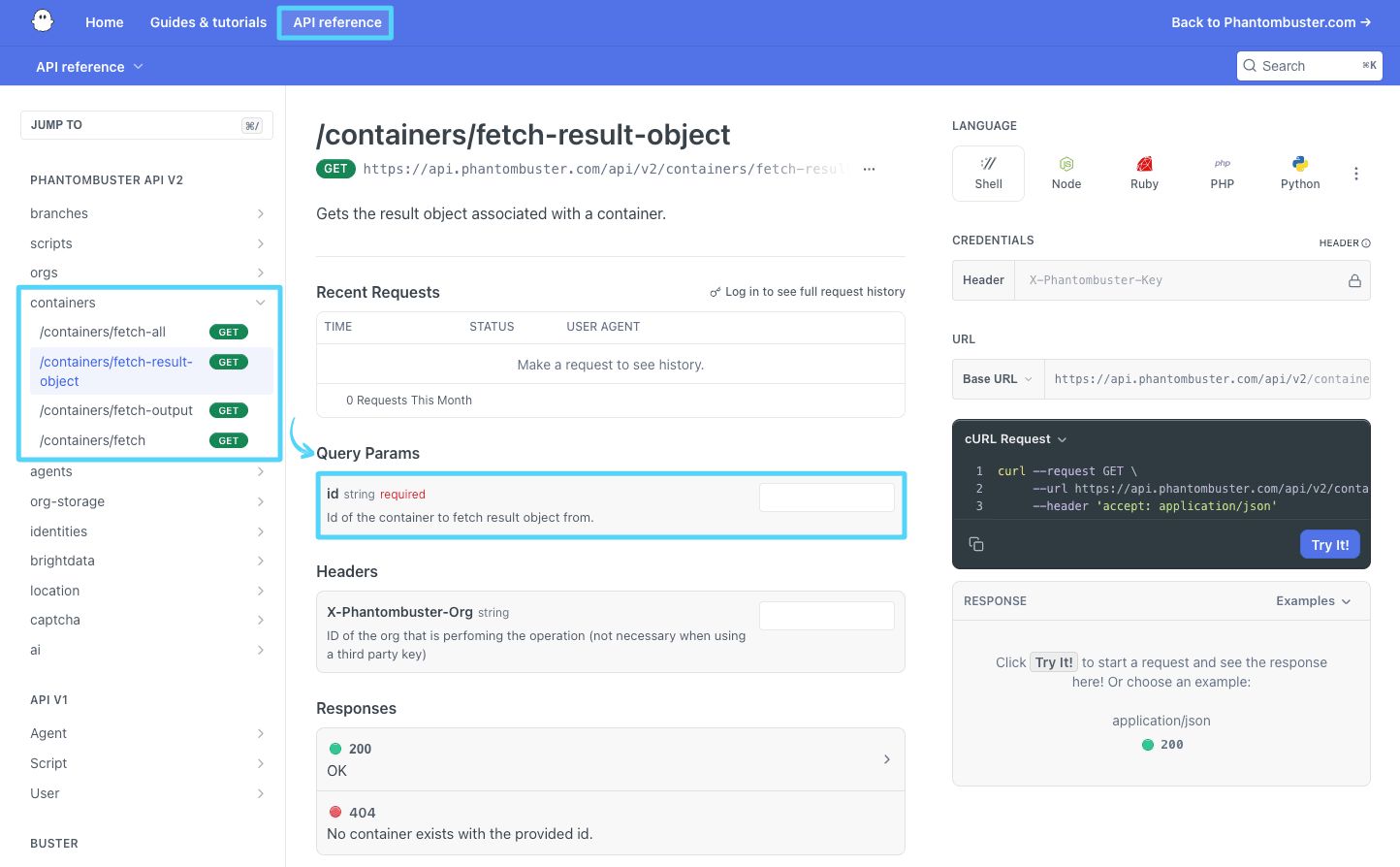Click the Search box

point(1310,66)
